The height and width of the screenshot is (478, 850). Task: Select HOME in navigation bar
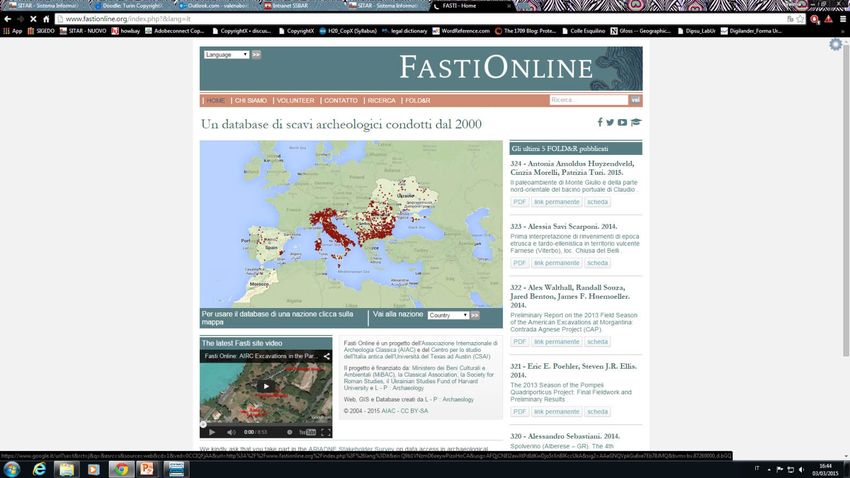tap(215, 100)
